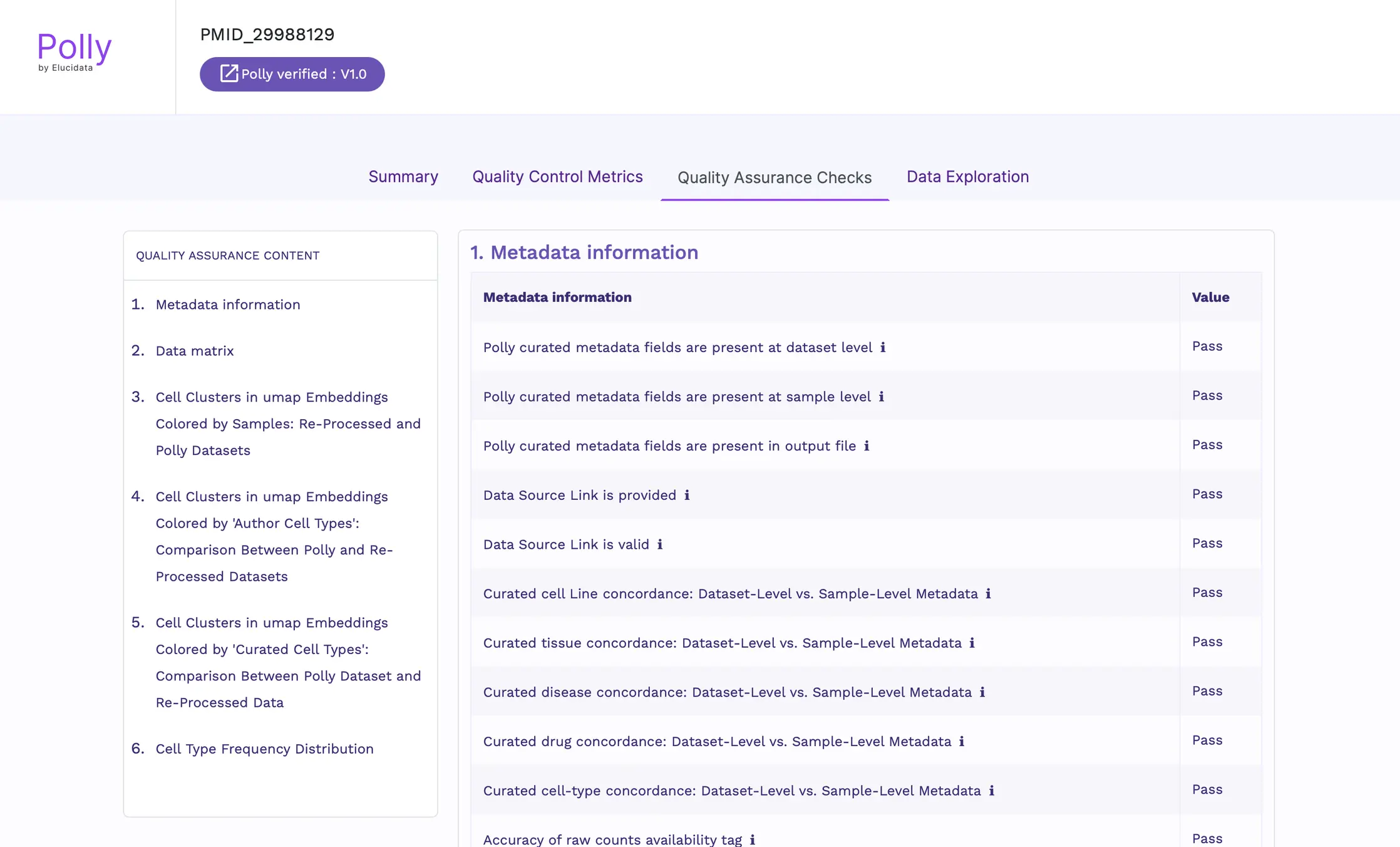The image size is (1400, 847).
Task: Click info icon for Data Source Link valid
Action: click(x=660, y=544)
